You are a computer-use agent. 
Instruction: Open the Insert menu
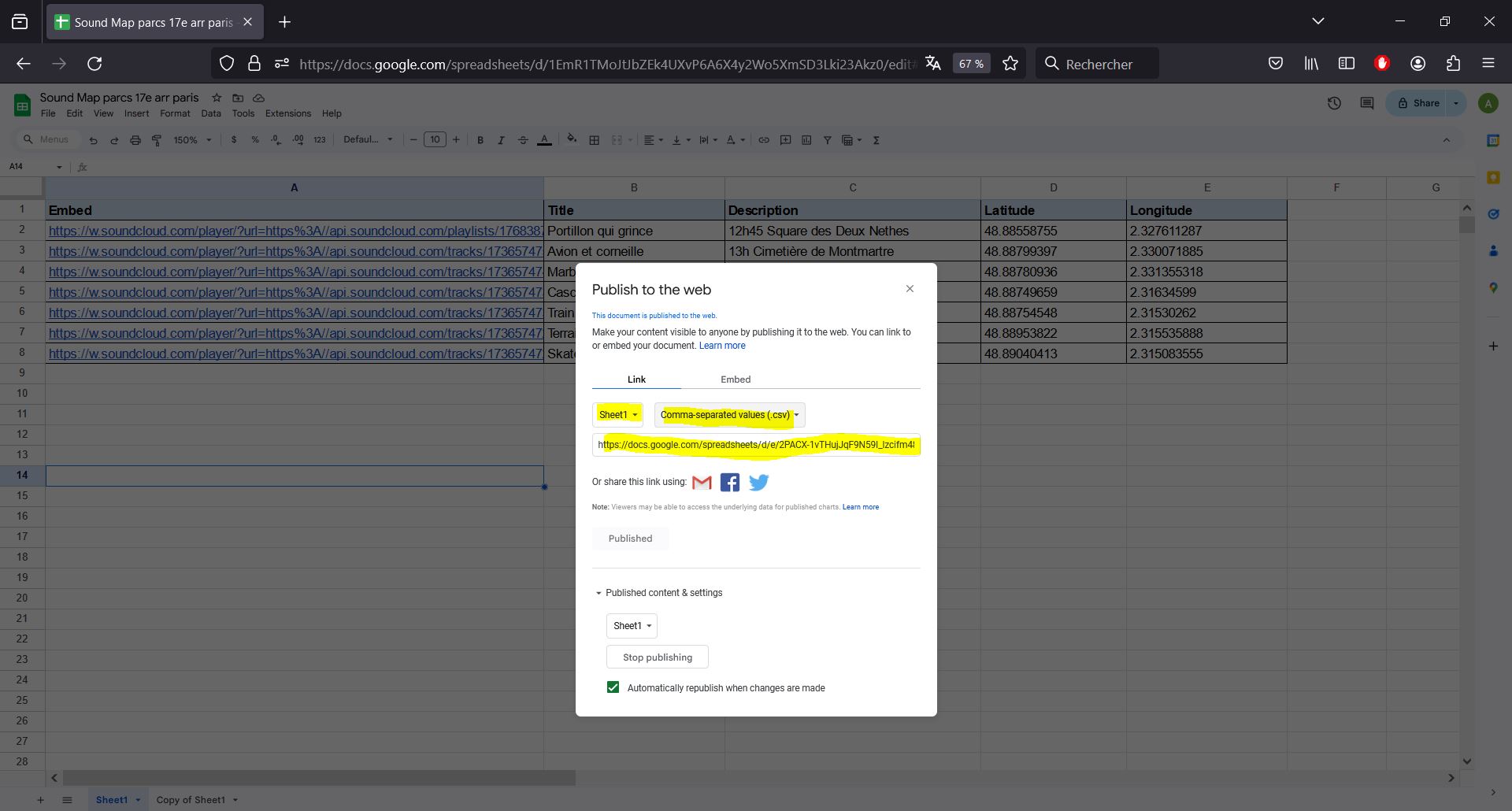pos(136,113)
